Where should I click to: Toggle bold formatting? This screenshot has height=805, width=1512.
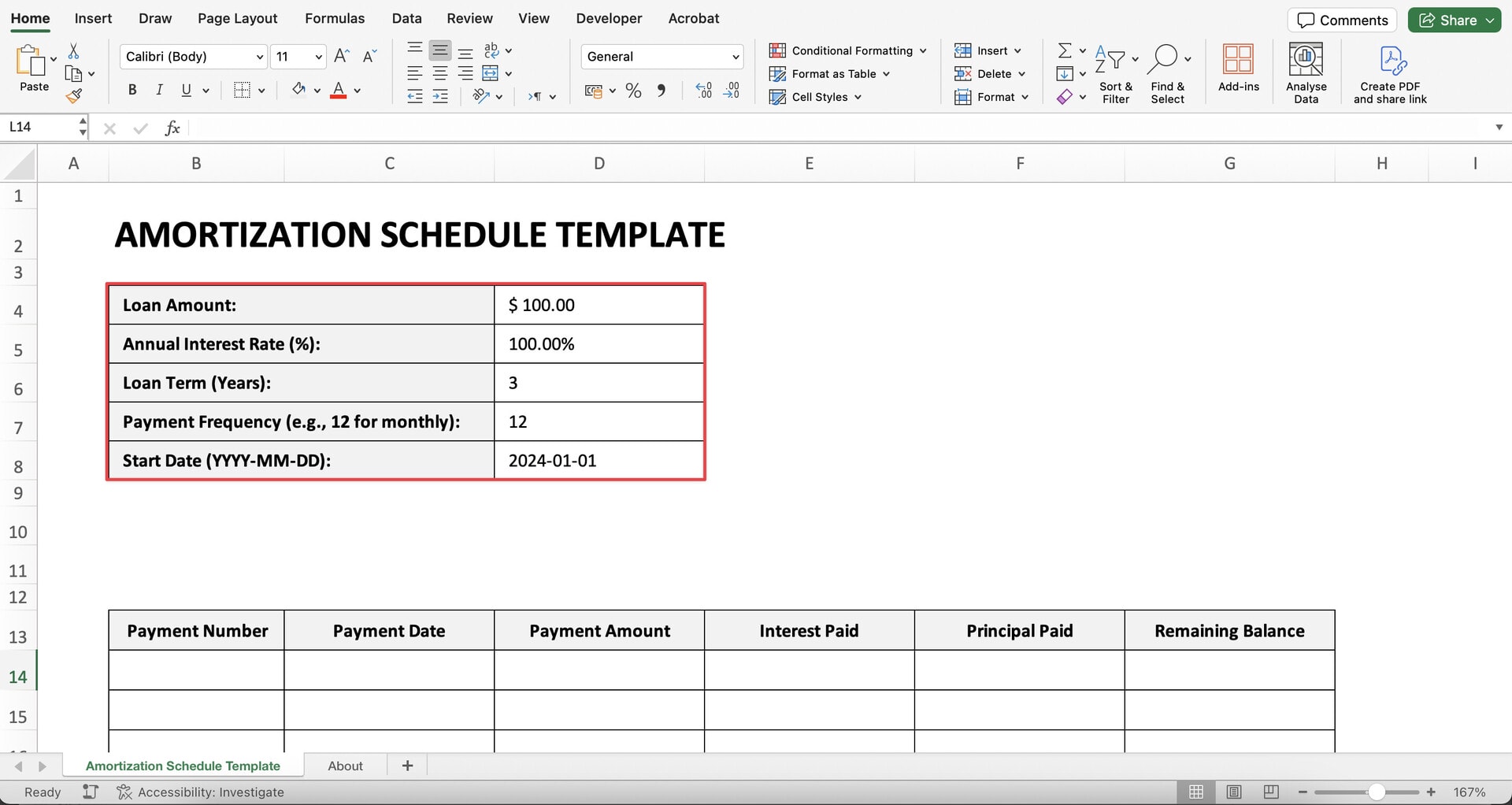[x=132, y=89]
